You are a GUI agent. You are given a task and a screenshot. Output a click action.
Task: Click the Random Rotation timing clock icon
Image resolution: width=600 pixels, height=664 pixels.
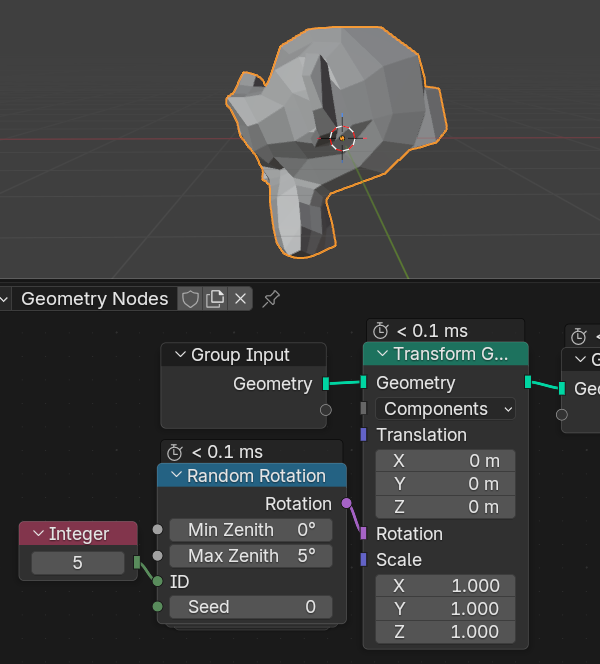tap(176, 452)
